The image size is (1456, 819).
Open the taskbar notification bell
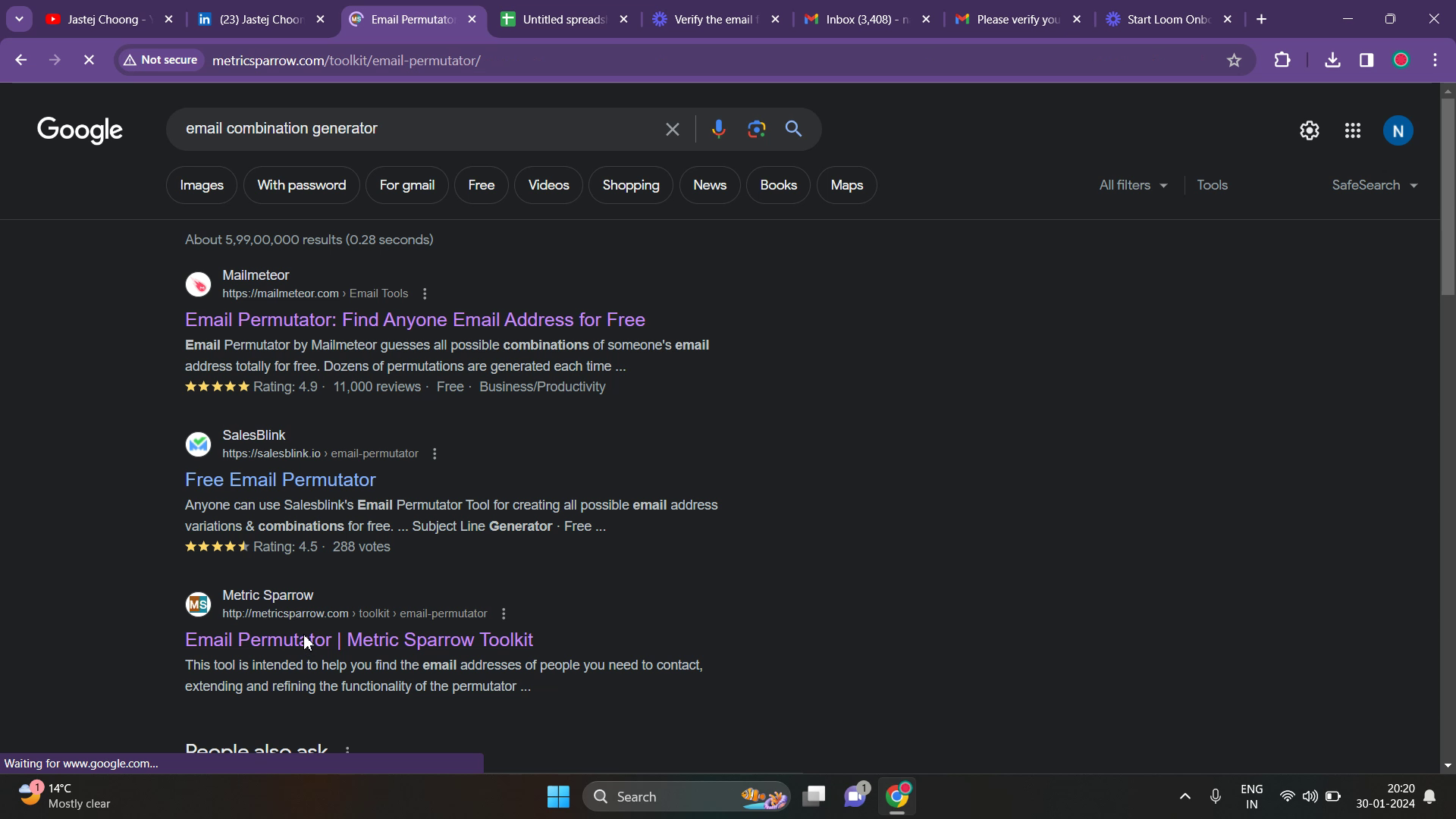1430,796
